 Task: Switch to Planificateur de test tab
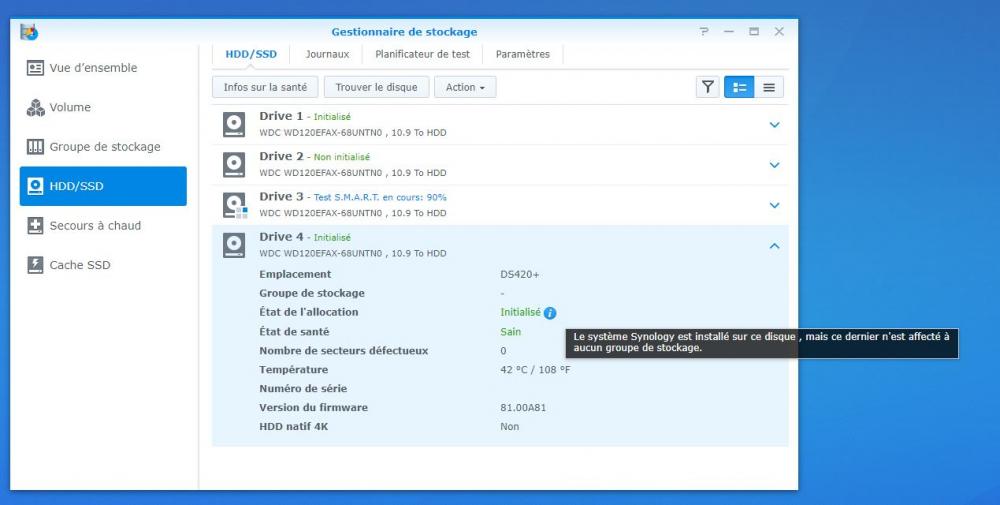click(x=422, y=54)
